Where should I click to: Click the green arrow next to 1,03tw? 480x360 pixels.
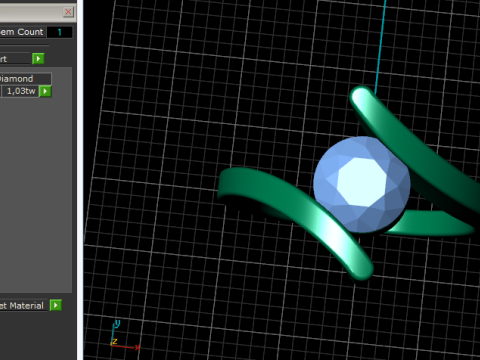(45, 91)
